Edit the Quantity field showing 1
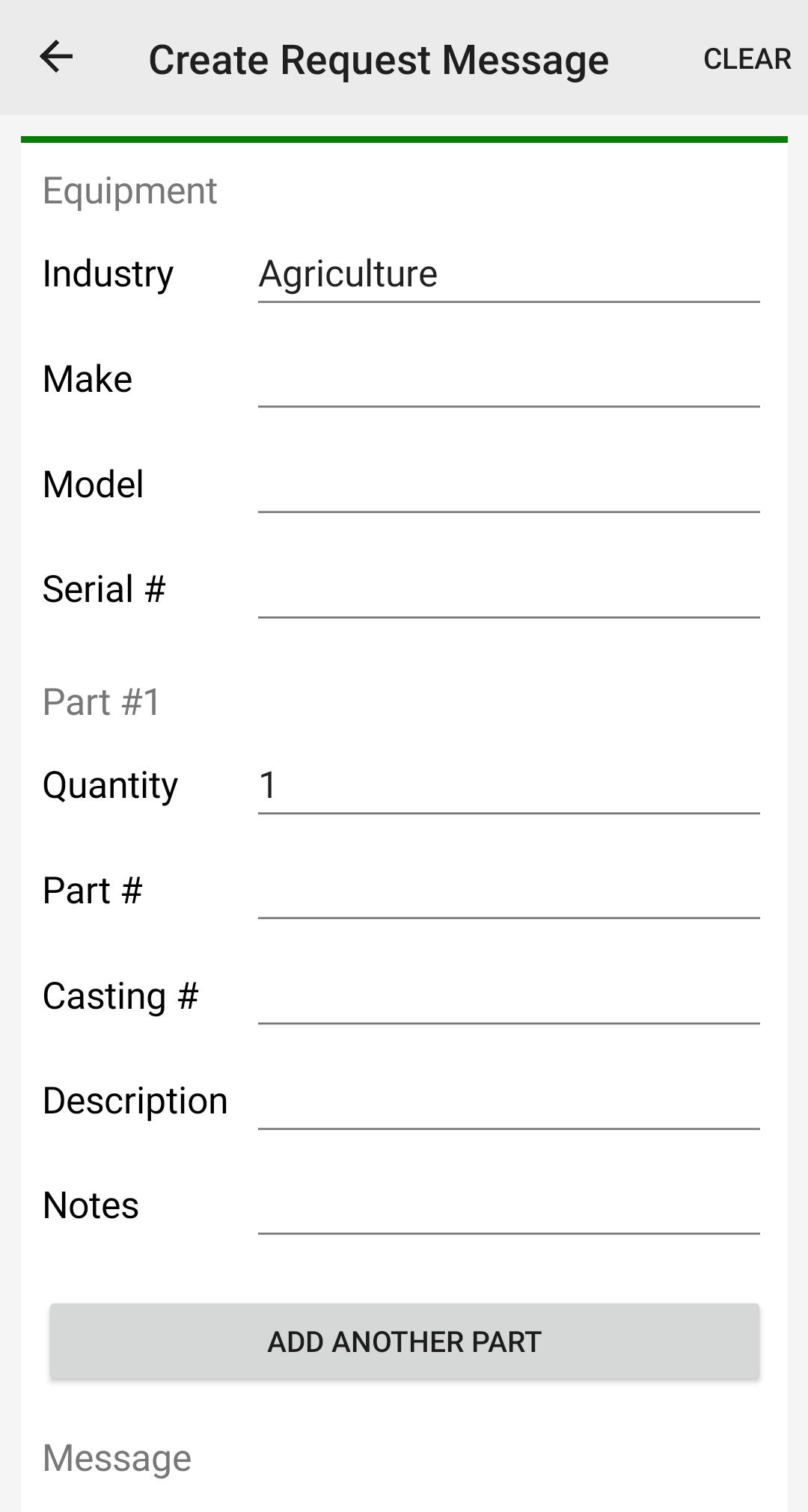 point(508,785)
